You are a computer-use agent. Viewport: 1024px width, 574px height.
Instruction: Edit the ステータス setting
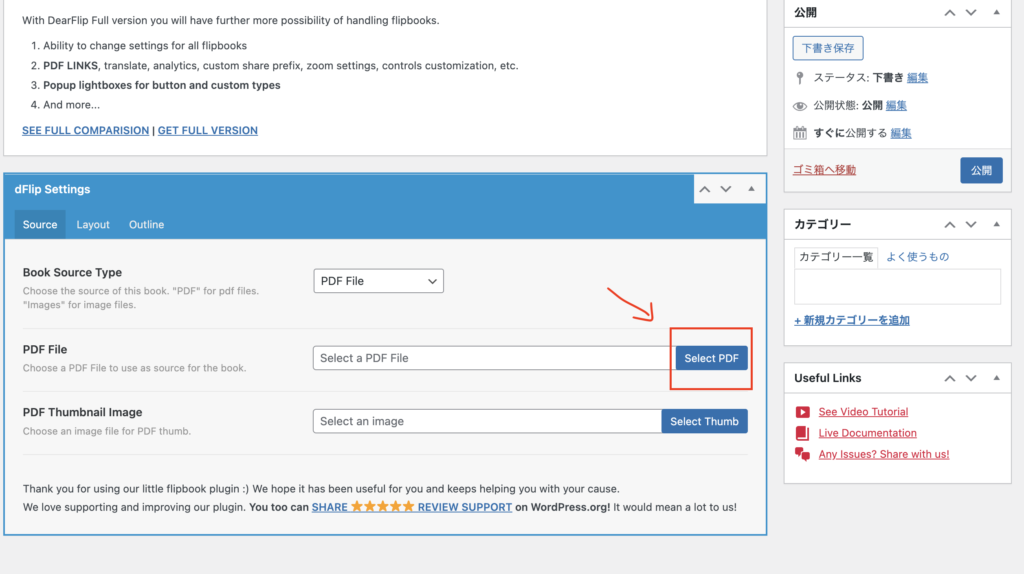coord(917,78)
